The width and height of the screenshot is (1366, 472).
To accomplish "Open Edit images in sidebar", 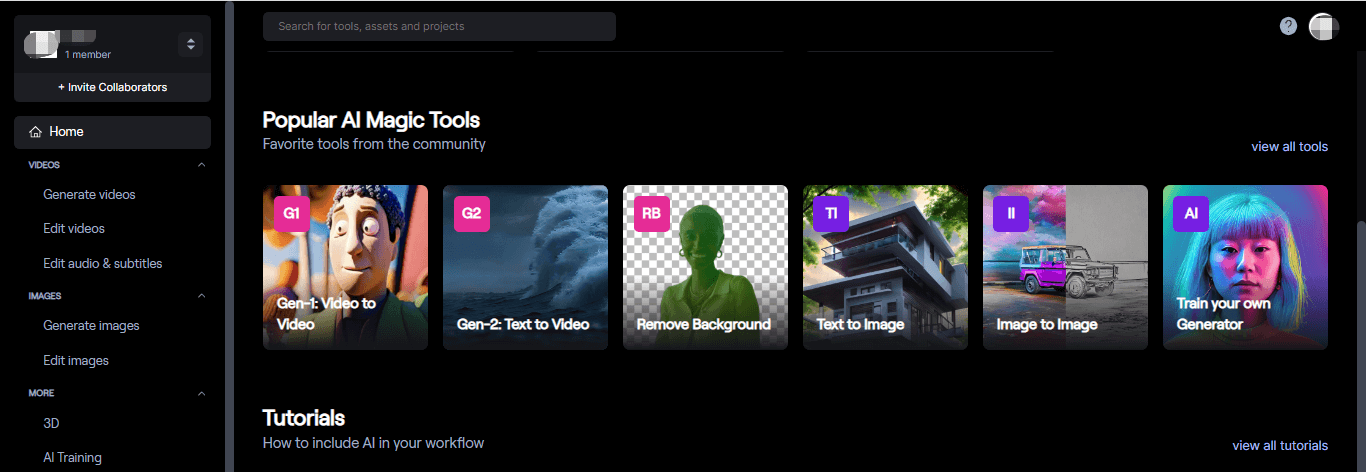I will pos(76,361).
